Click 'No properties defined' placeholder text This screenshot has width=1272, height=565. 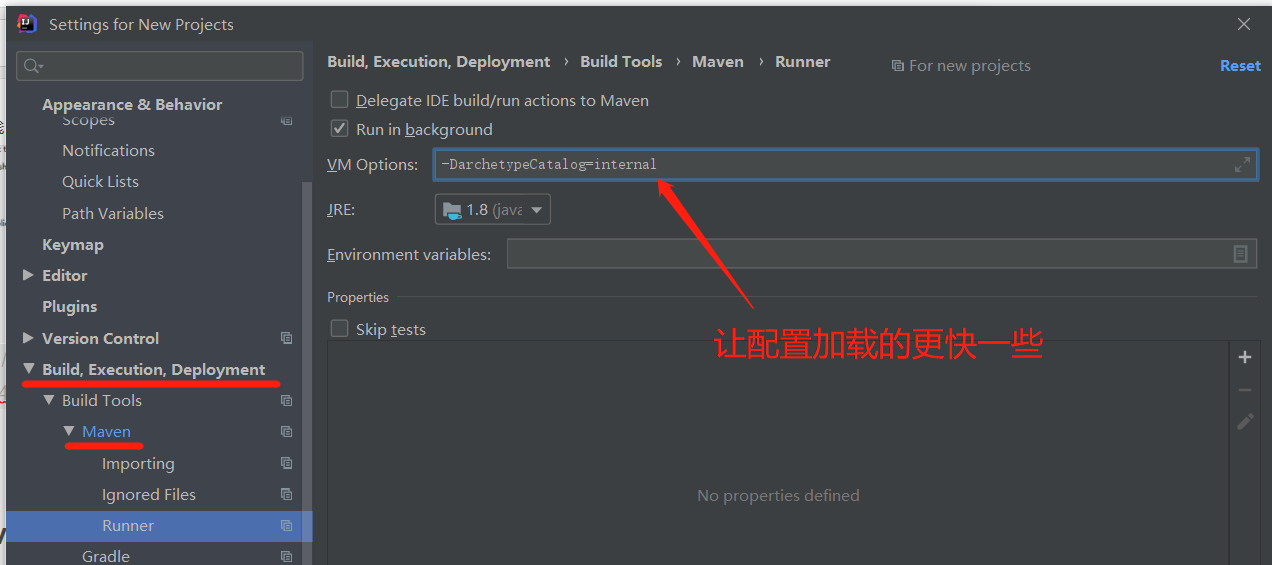point(778,495)
